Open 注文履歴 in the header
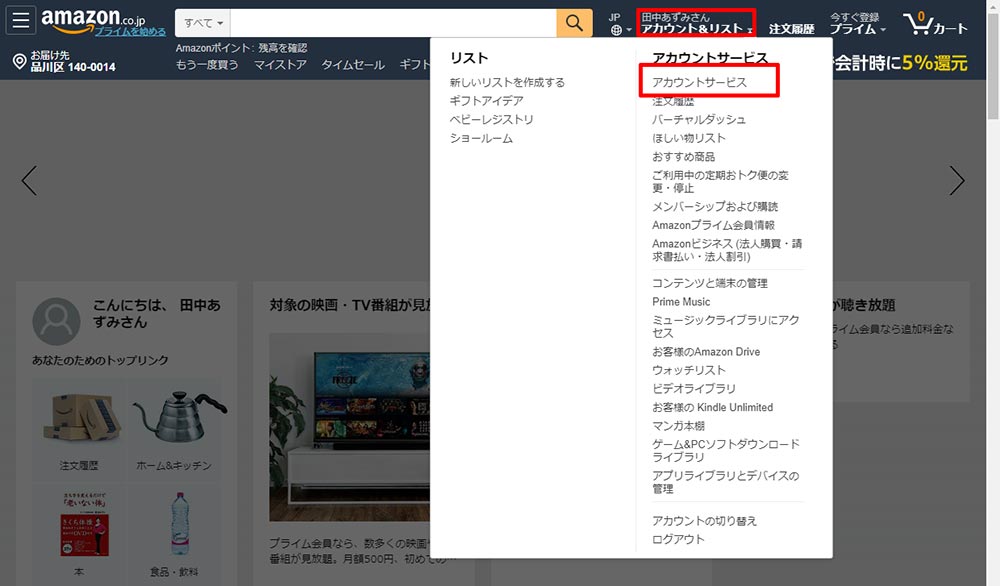The height and width of the screenshot is (586, 1000). pos(791,29)
